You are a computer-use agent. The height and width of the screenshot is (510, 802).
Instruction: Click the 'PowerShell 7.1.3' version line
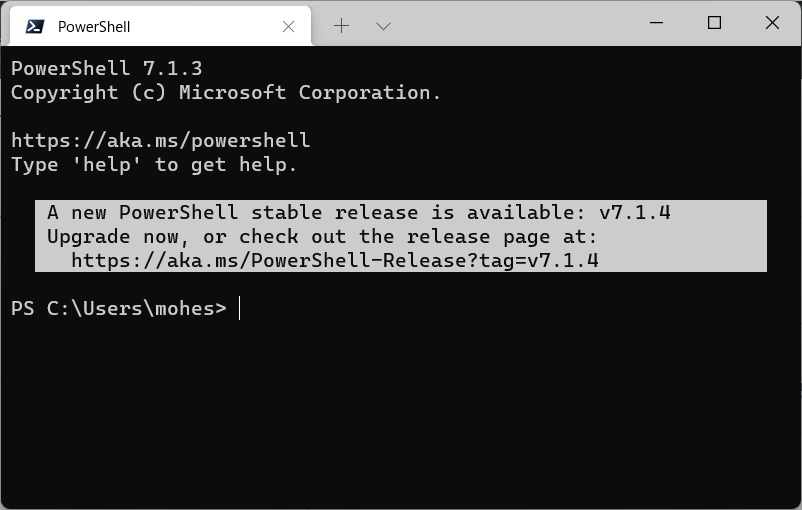pyautogui.click(x=107, y=68)
